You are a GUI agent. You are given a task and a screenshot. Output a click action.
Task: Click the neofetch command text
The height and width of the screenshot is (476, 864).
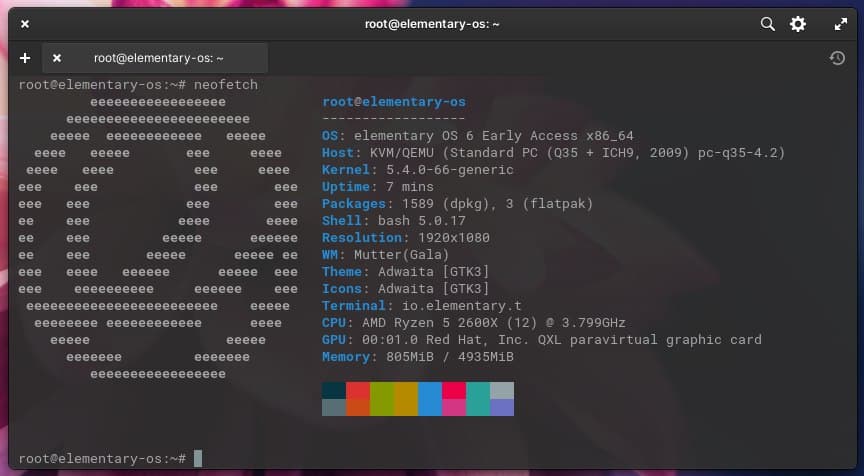click(226, 85)
